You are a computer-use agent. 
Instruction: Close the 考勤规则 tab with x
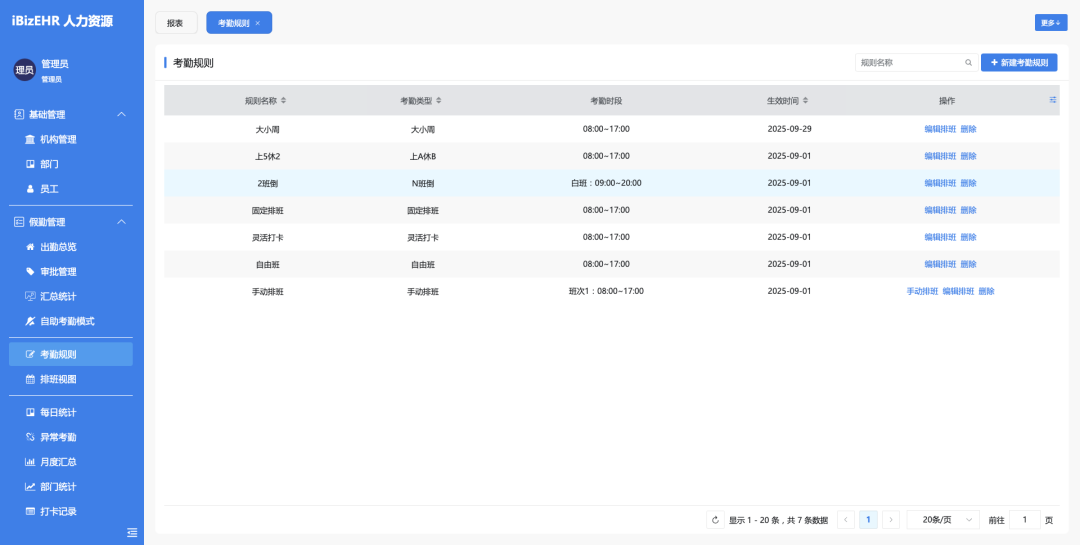pos(258,23)
